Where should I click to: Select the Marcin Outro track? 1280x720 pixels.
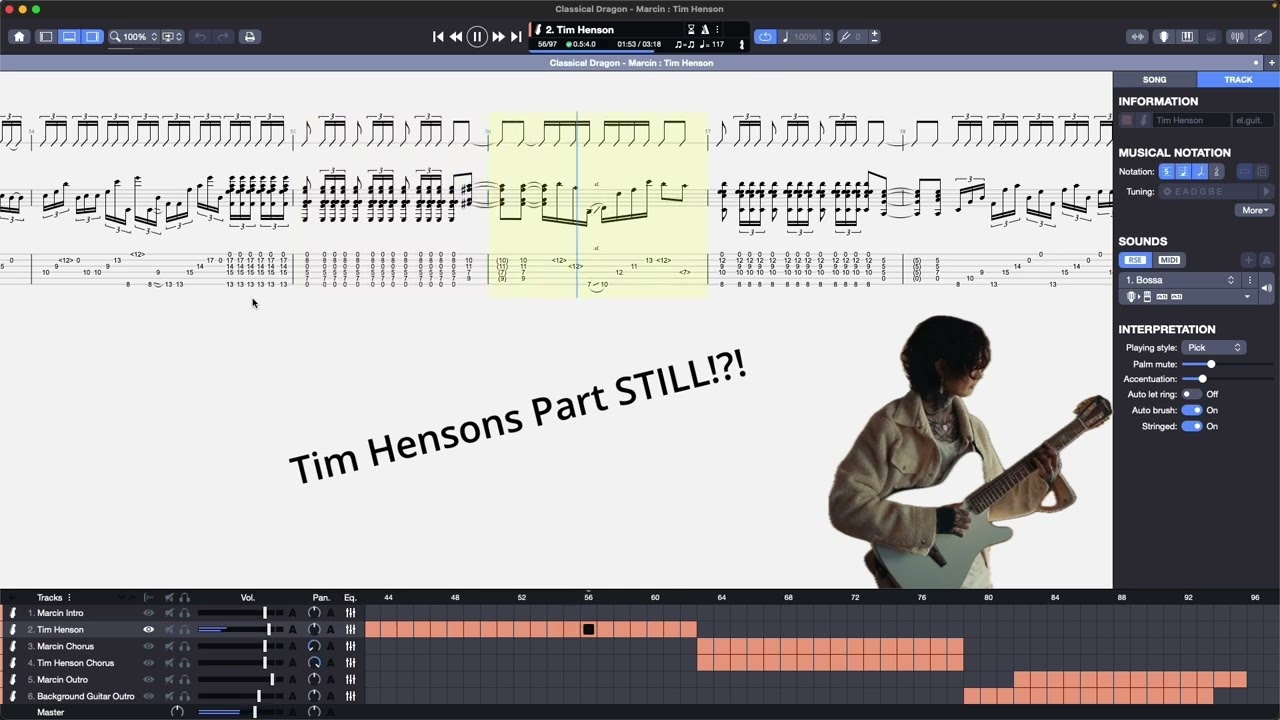click(62, 680)
